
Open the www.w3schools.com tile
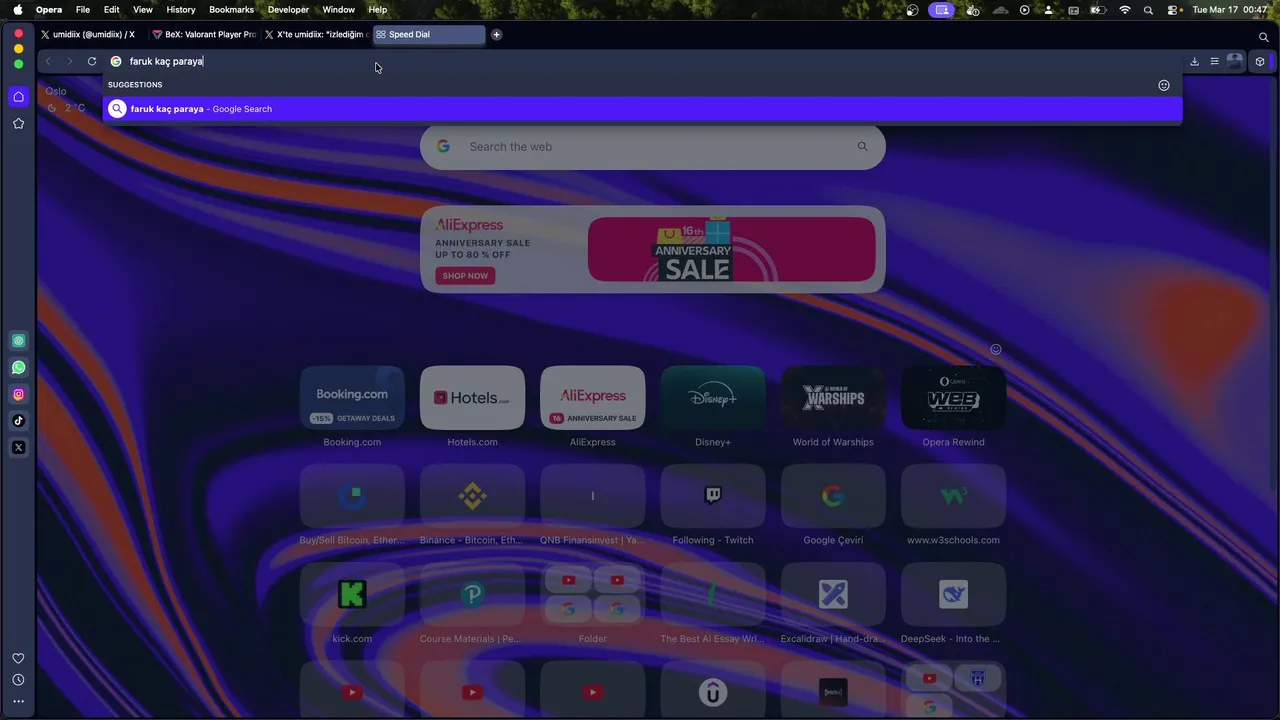tap(953, 496)
